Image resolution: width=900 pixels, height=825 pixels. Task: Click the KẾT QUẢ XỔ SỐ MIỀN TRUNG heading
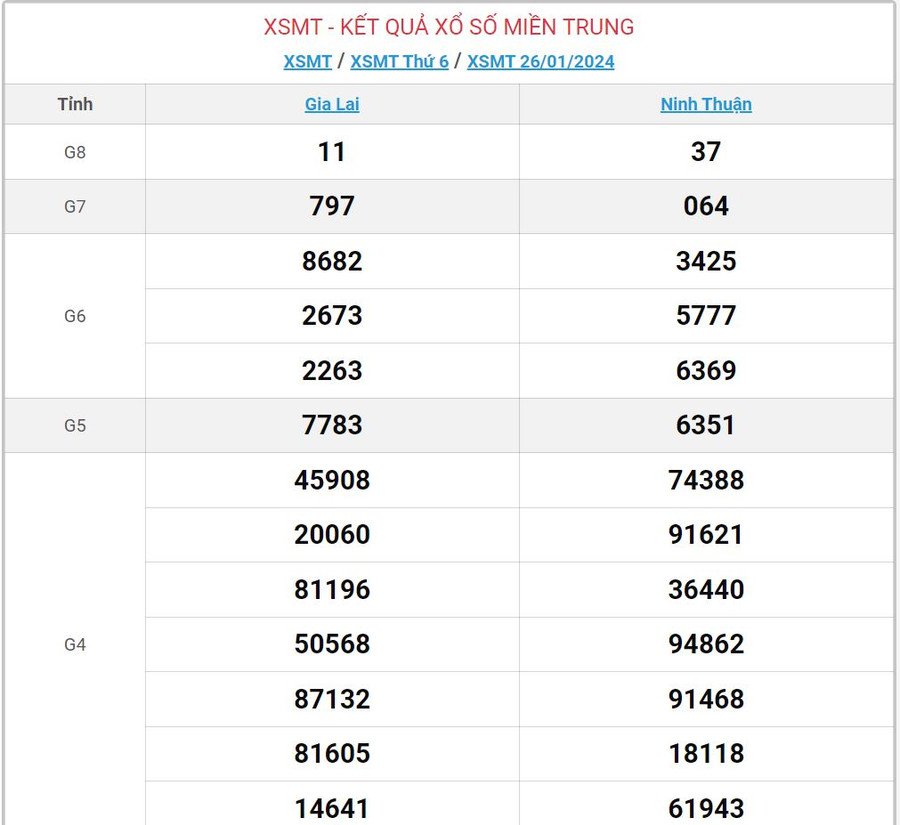click(x=449, y=27)
